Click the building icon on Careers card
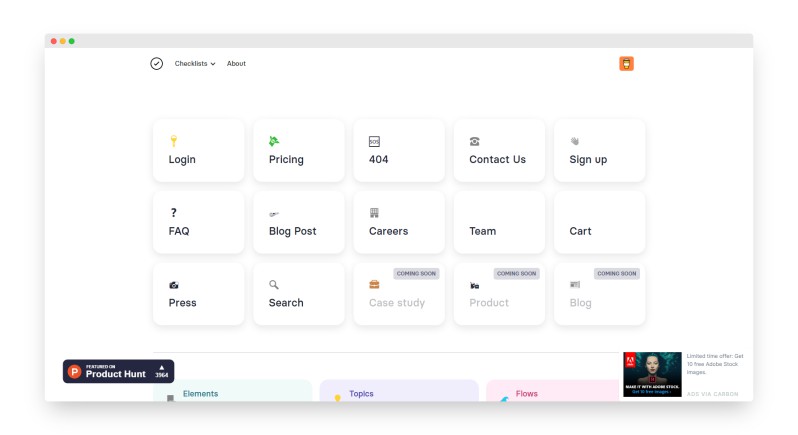 point(374,213)
